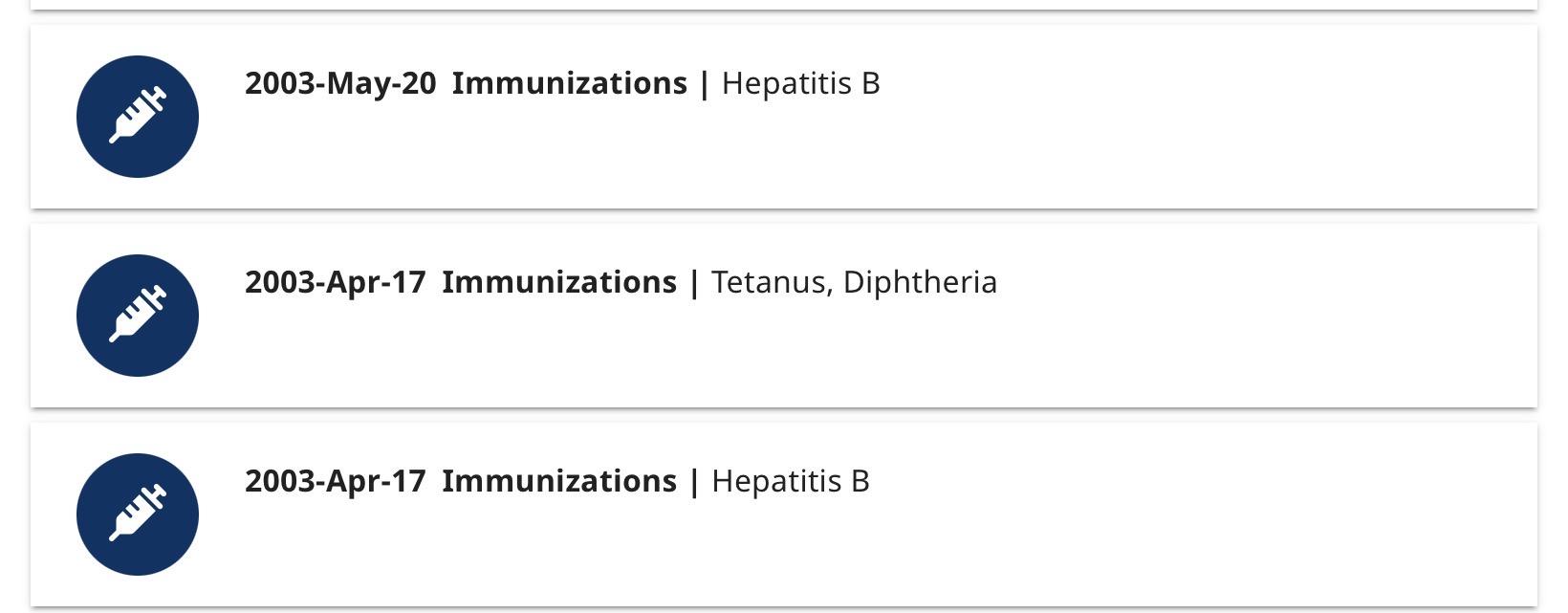The image size is (1568, 613).
Task: Open the Hepatitis B name in the bottom entry
Action: click(791, 481)
